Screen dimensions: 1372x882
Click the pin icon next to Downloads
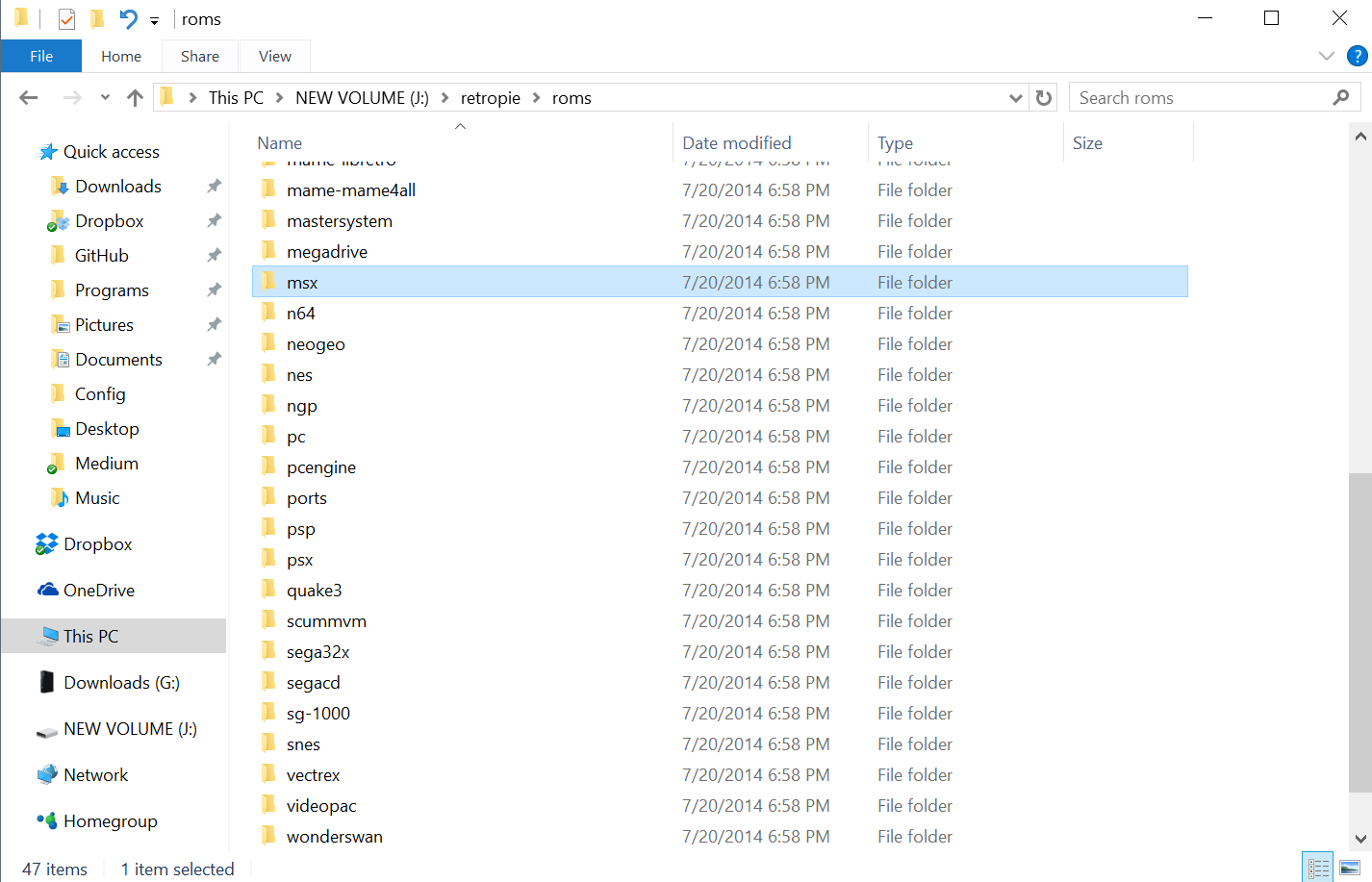coord(215,186)
